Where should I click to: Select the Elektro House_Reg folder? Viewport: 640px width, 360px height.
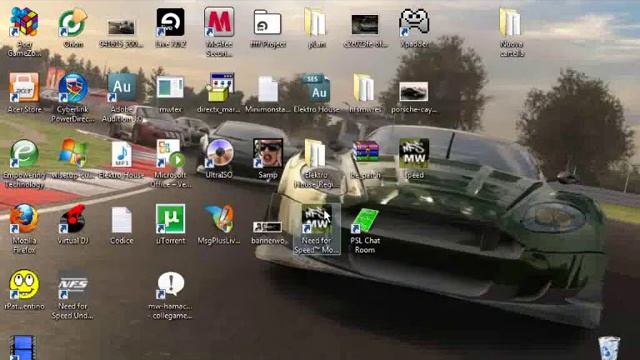(315, 153)
